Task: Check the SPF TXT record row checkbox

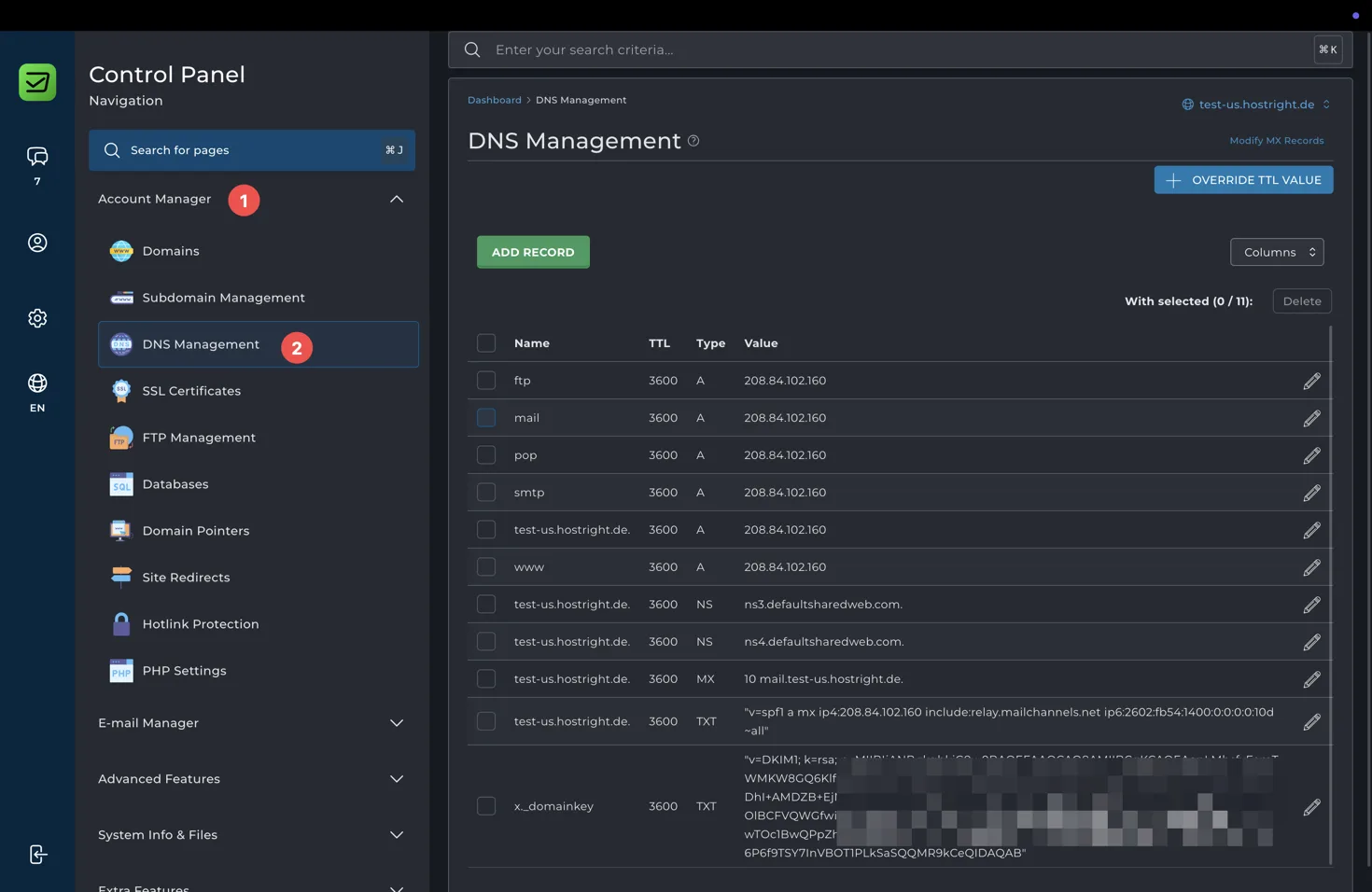Action: click(486, 721)
